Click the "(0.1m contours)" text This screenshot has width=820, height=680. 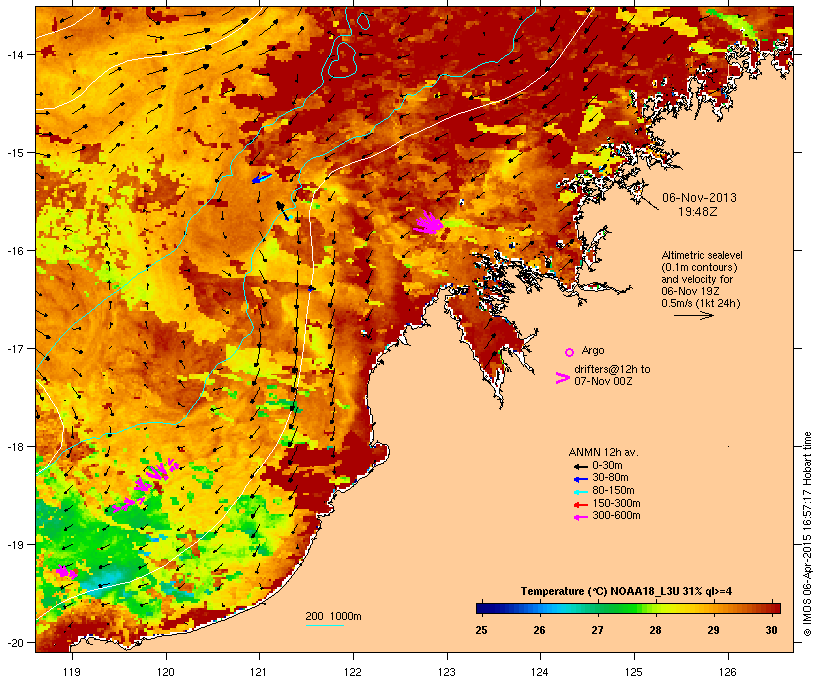pyautogui.click(x=699, y=267)
